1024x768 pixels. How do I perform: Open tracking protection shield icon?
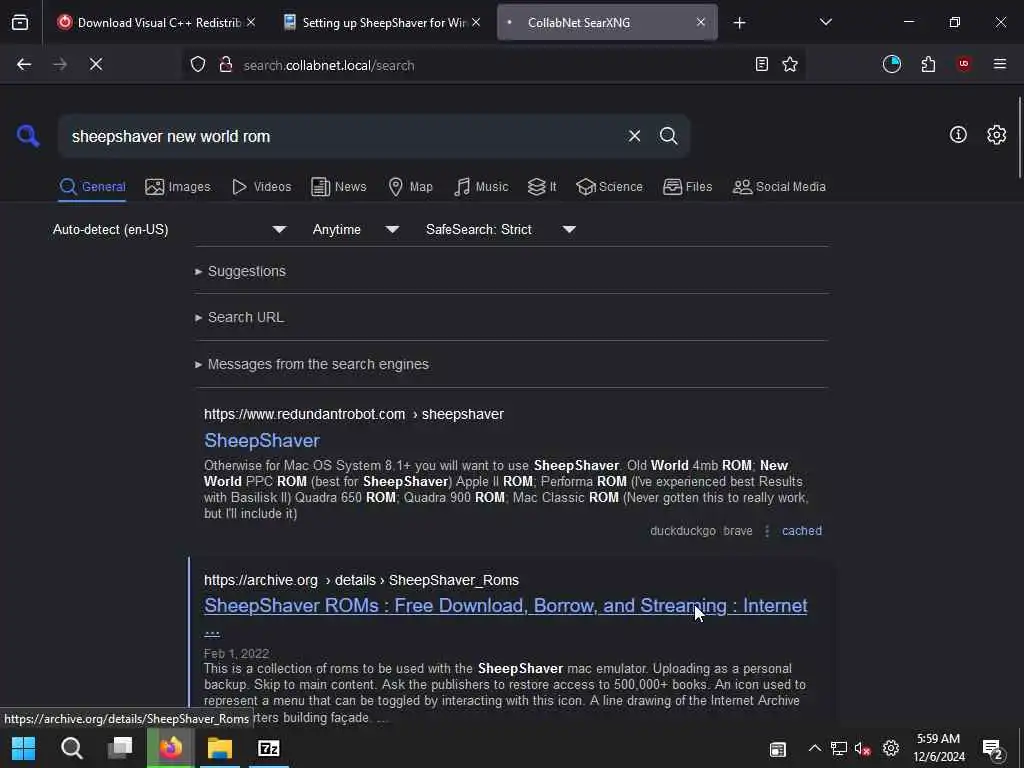[x=198, y=64]
